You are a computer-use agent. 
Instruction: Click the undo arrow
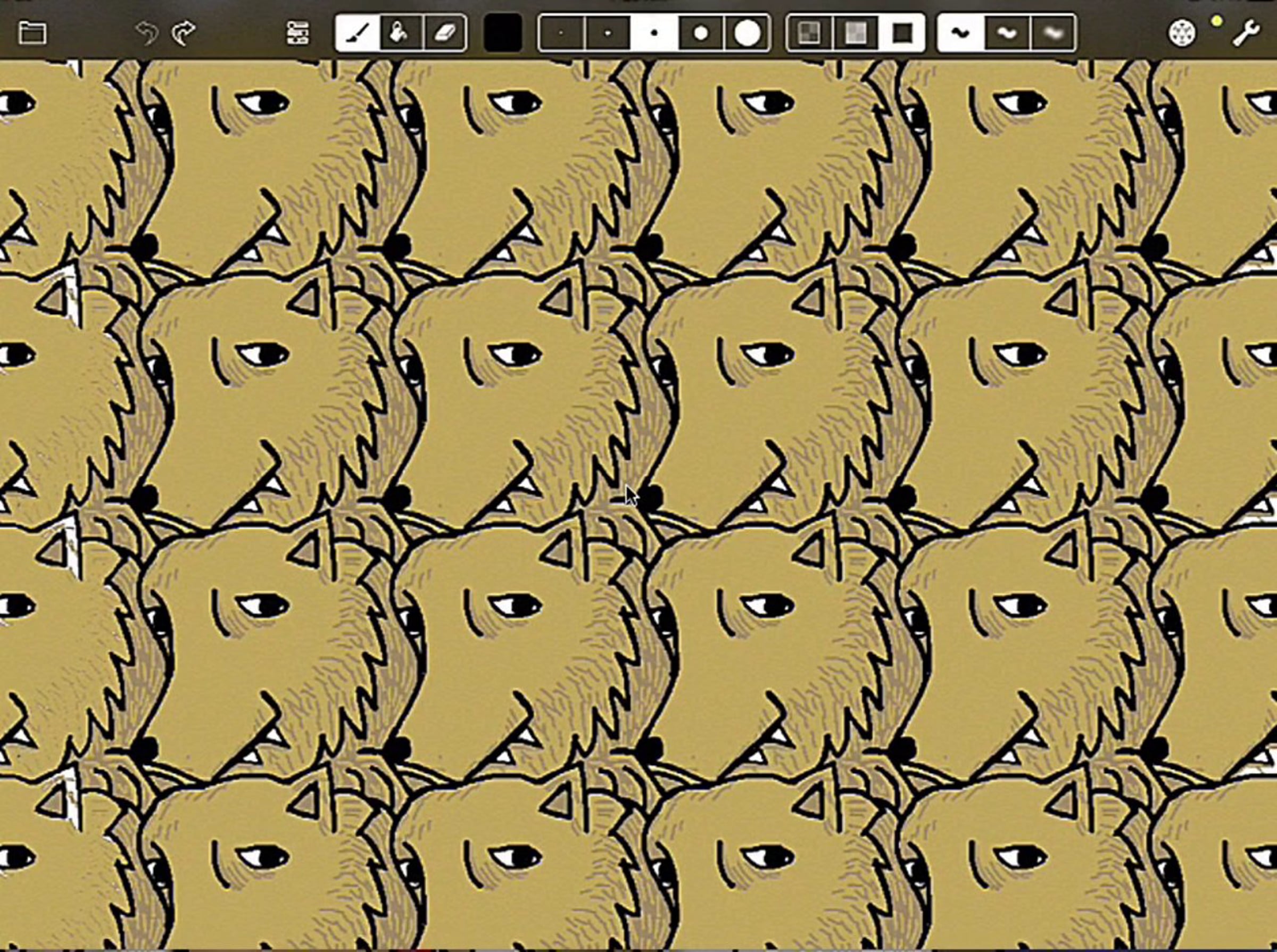[x=147, y=34]
